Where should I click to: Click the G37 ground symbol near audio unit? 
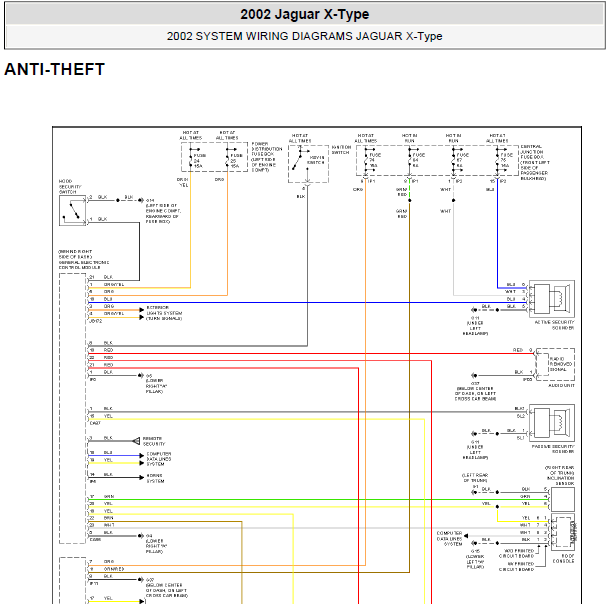pos(474,375)
